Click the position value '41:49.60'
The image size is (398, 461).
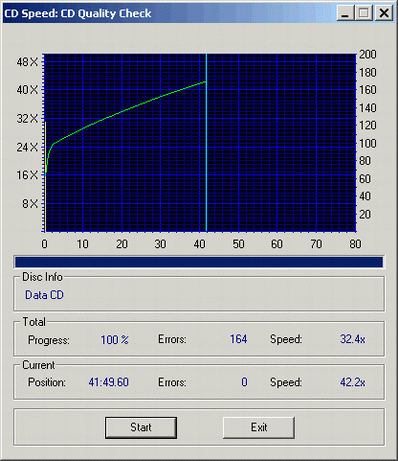108,382
